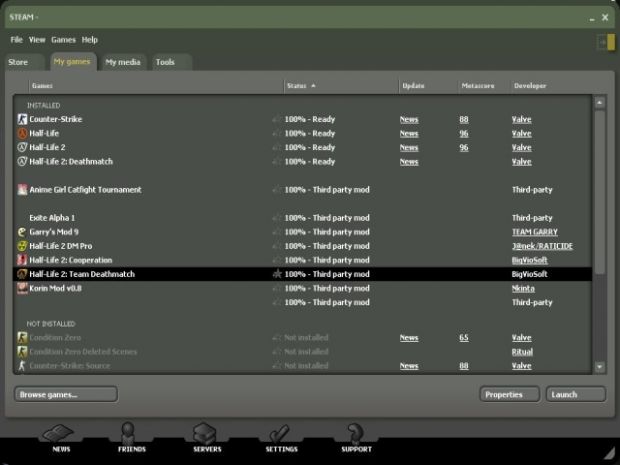
Task: Click the Condition Zero game icon
Action: pos(22,337)
